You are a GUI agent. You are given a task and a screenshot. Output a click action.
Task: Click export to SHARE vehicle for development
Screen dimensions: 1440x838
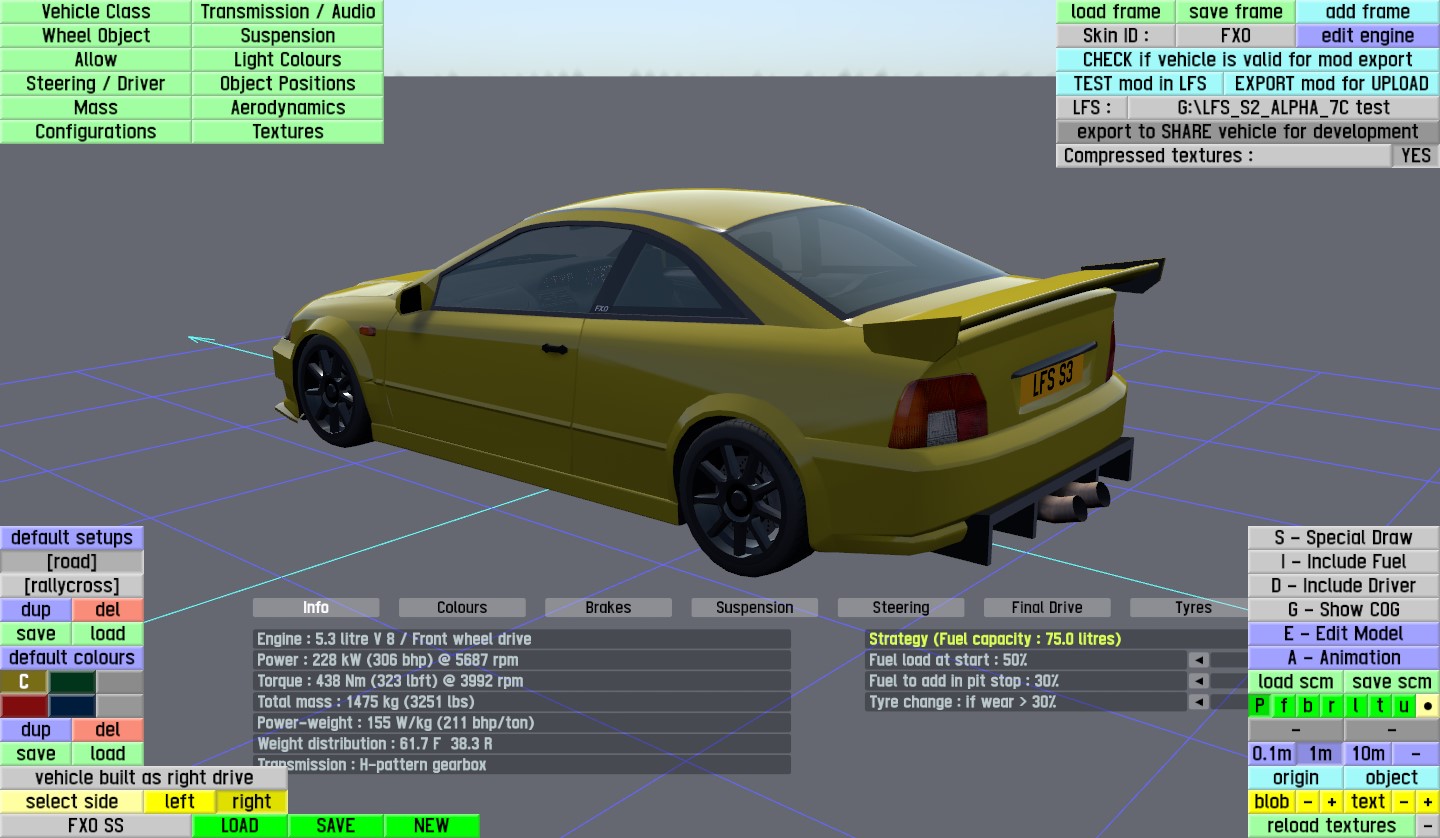(x=1248, y=132)
